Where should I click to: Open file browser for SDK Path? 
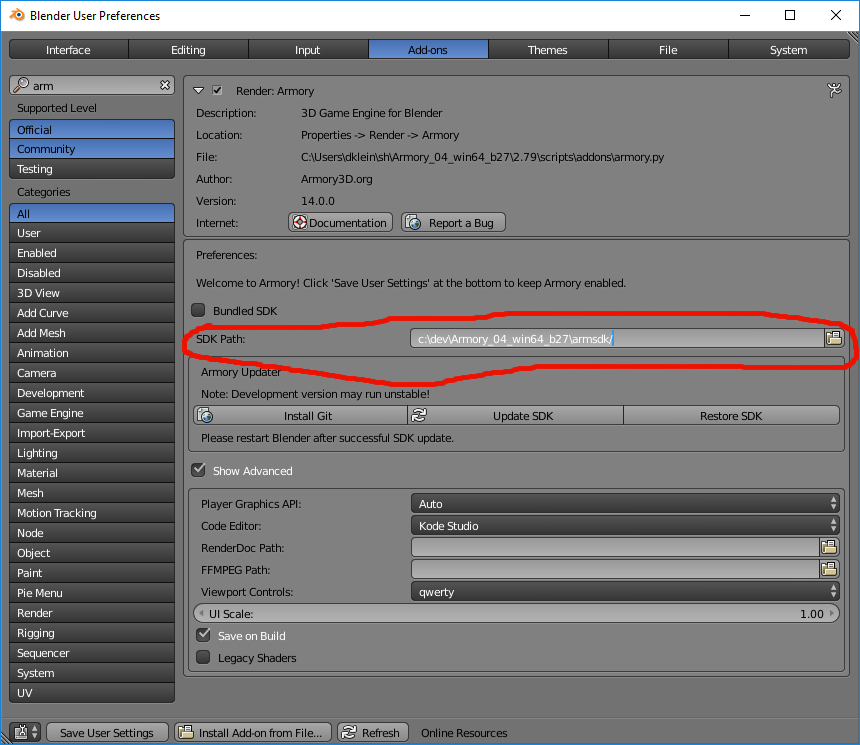pos(833,337)
